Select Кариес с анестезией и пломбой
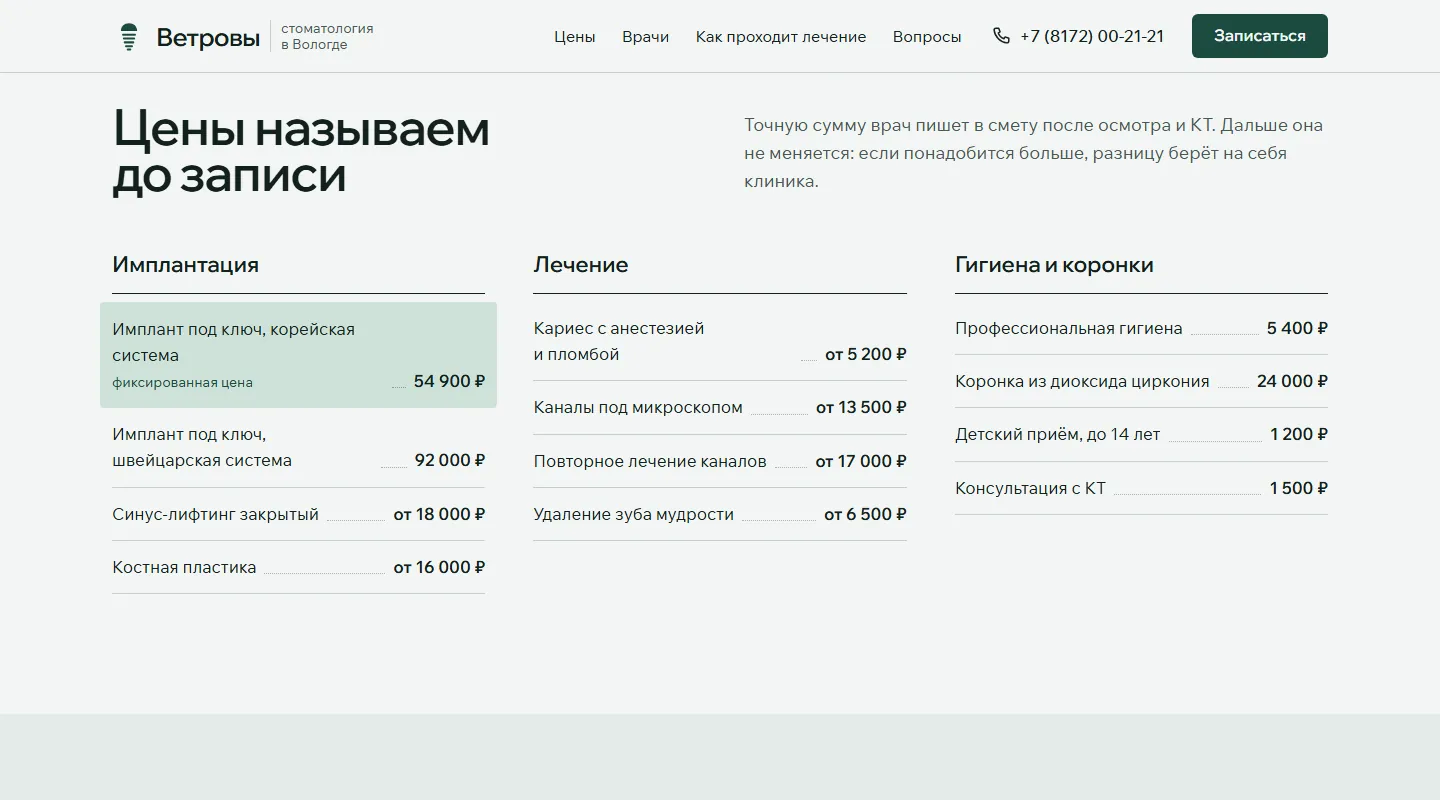Viewport: 1440px width, 800px height. [720, 341]
